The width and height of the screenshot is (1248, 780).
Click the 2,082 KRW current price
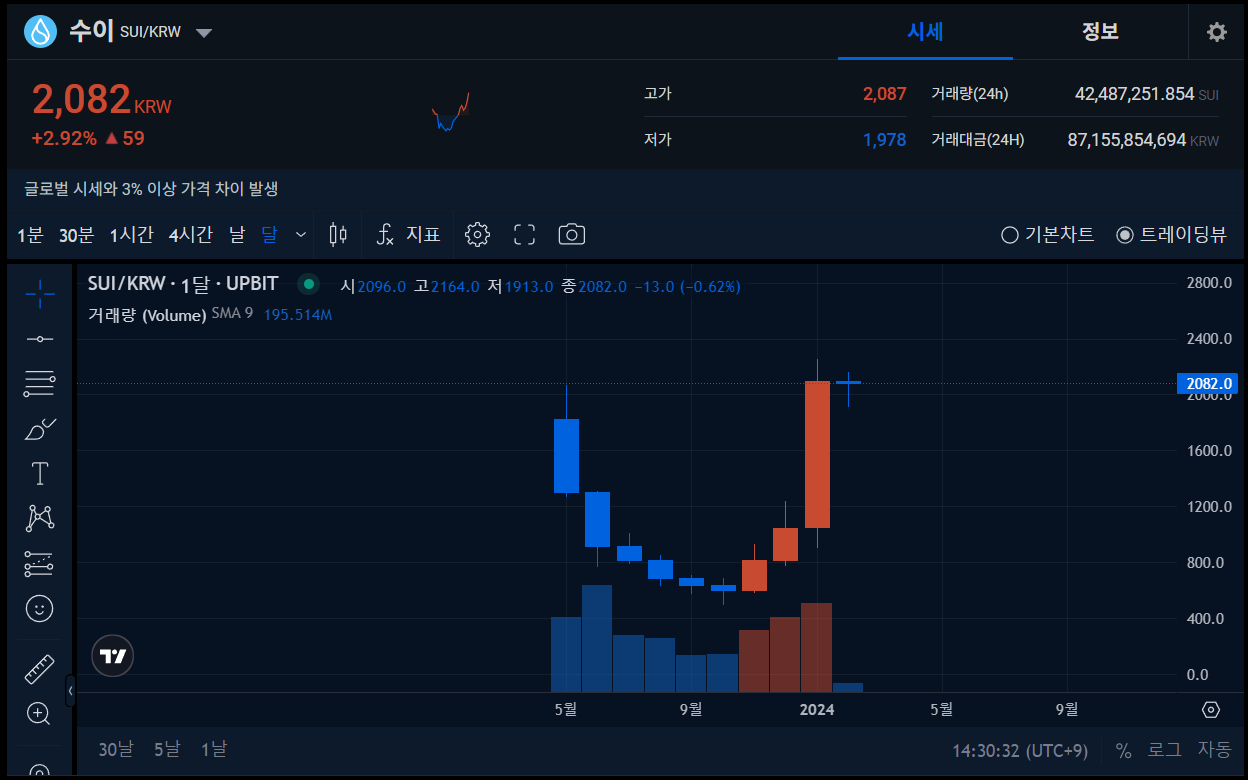(x=101, y=100)
